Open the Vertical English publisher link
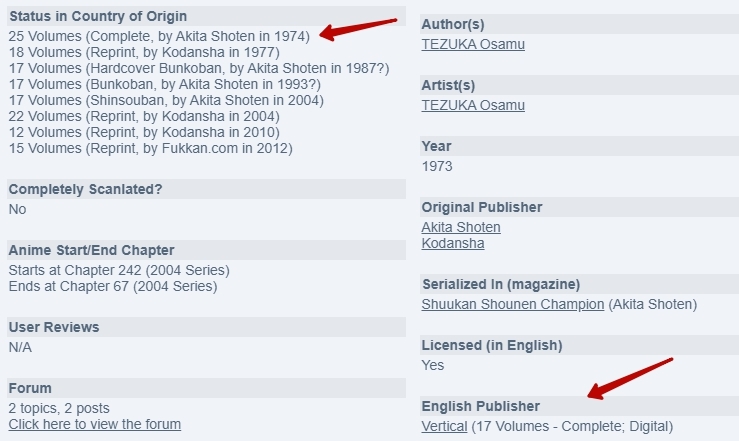 (444, 426)
